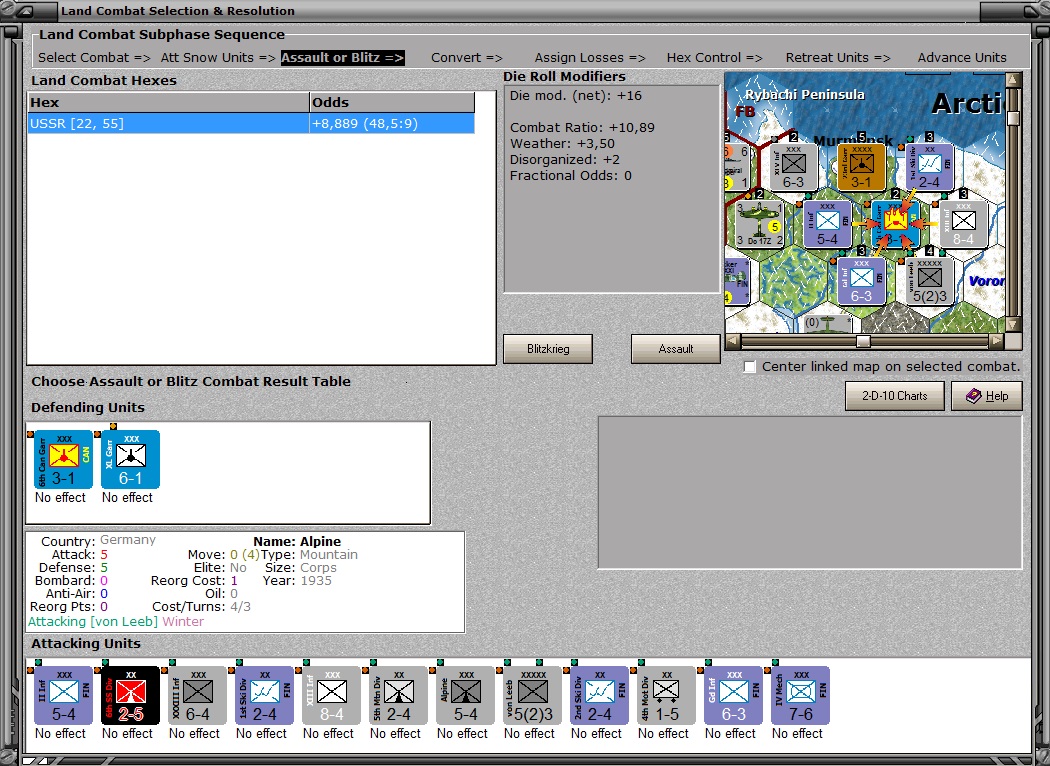Select the XIII Inf 8-4 attacking unit
Image resolution: width=1050 pixels, height=766 pixels.
click(331, 695)
